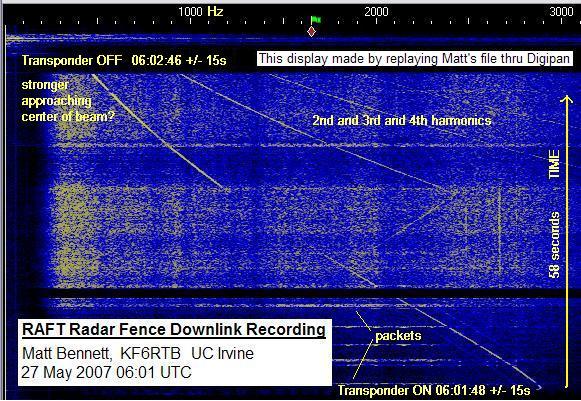
Task: Click the red diamond tuning cursor
Action: click(x=312, y=32)
